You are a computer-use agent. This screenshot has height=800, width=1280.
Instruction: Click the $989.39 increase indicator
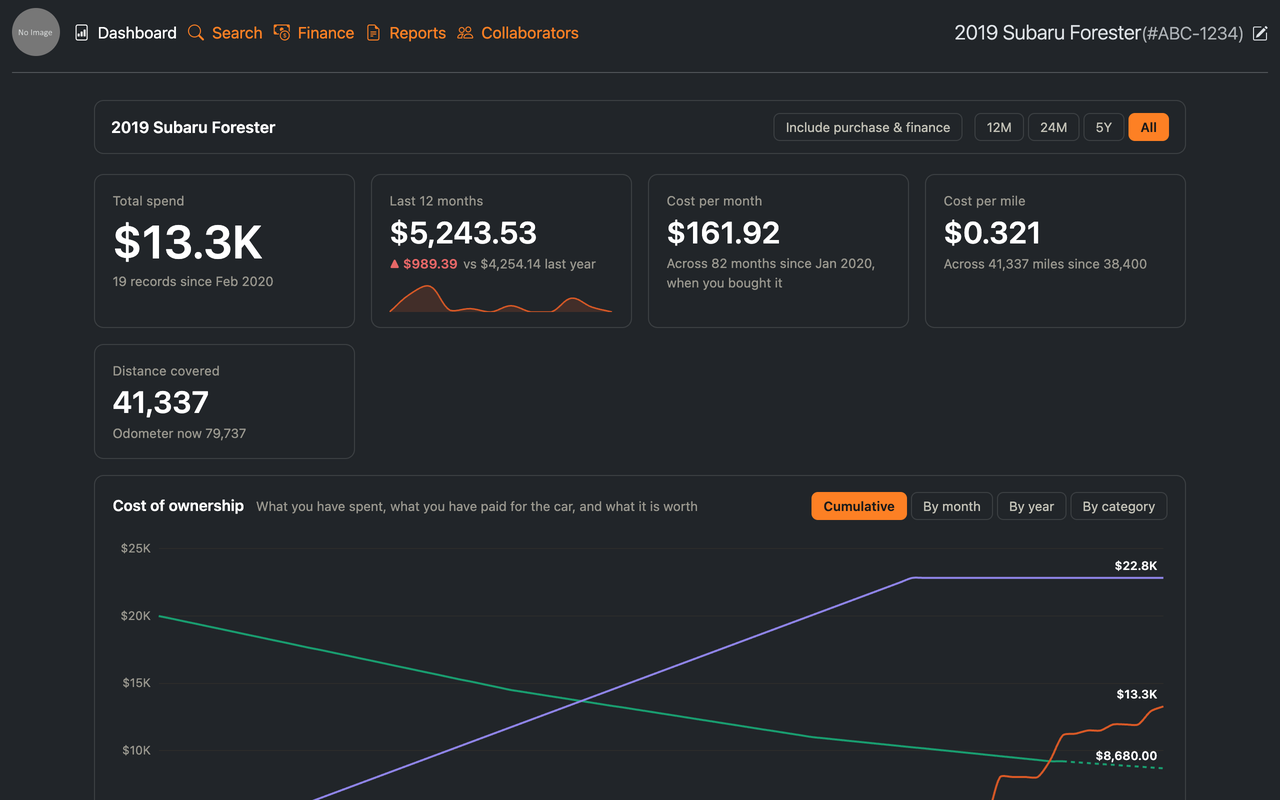pos(424,264)
